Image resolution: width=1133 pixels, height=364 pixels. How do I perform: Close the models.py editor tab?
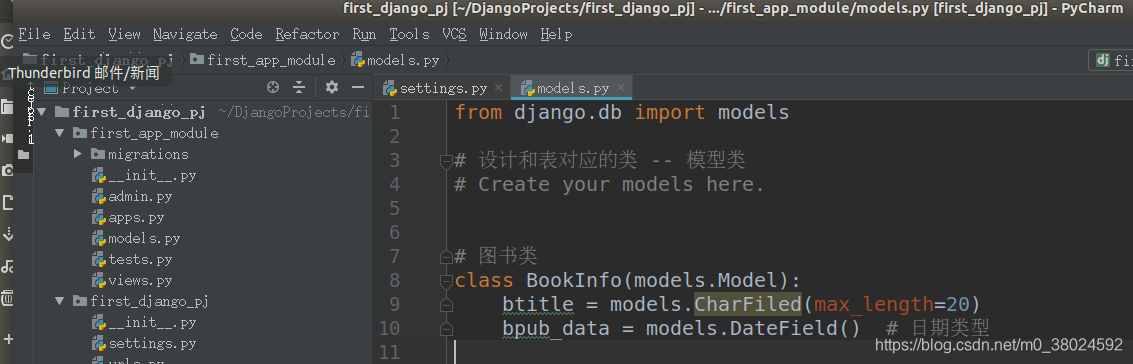(621, 88)
